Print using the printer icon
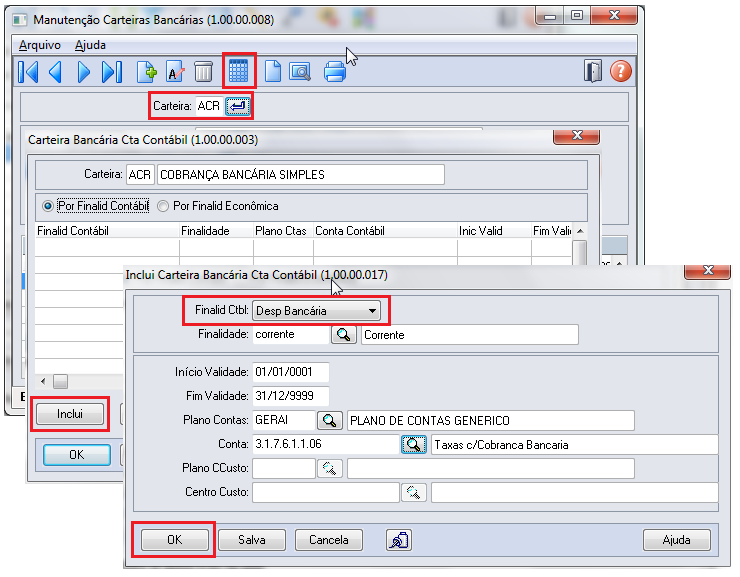Viewport: 740px width, 577px height. click(x=335, y=72)
